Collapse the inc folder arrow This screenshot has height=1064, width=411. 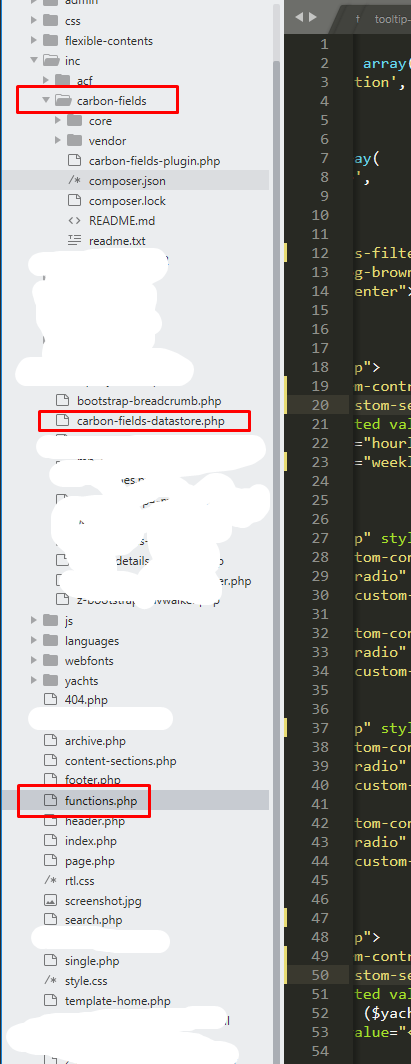pyautogui.click(x=34, y=60)
